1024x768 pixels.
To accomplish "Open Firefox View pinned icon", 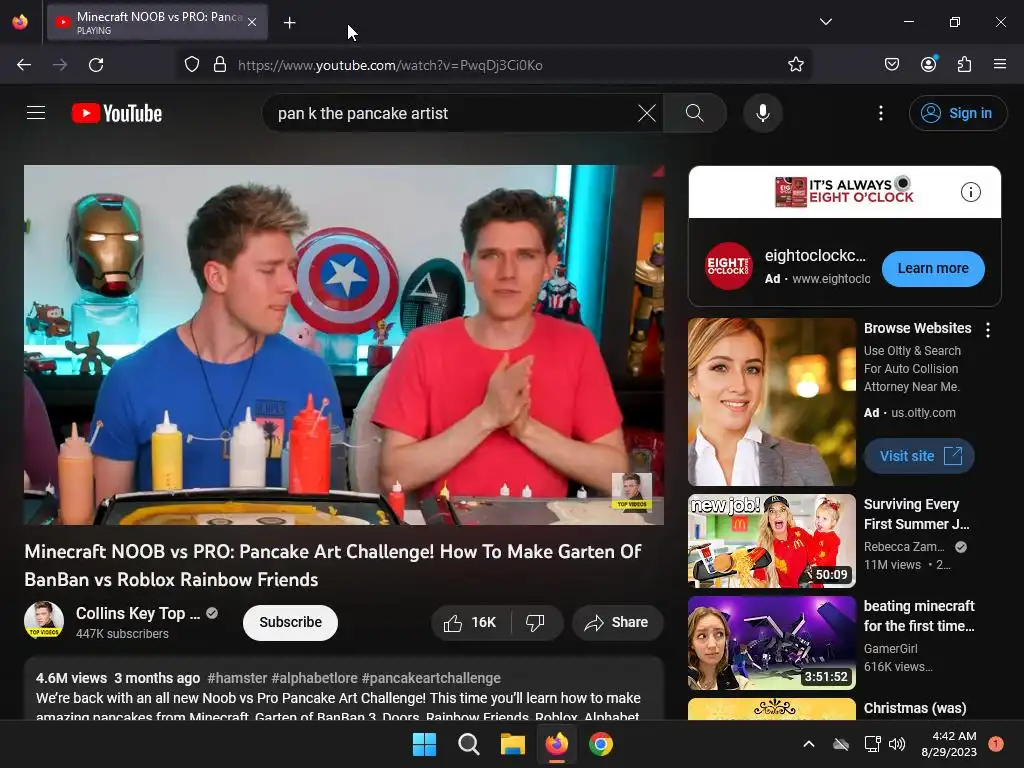I will 20,22.
